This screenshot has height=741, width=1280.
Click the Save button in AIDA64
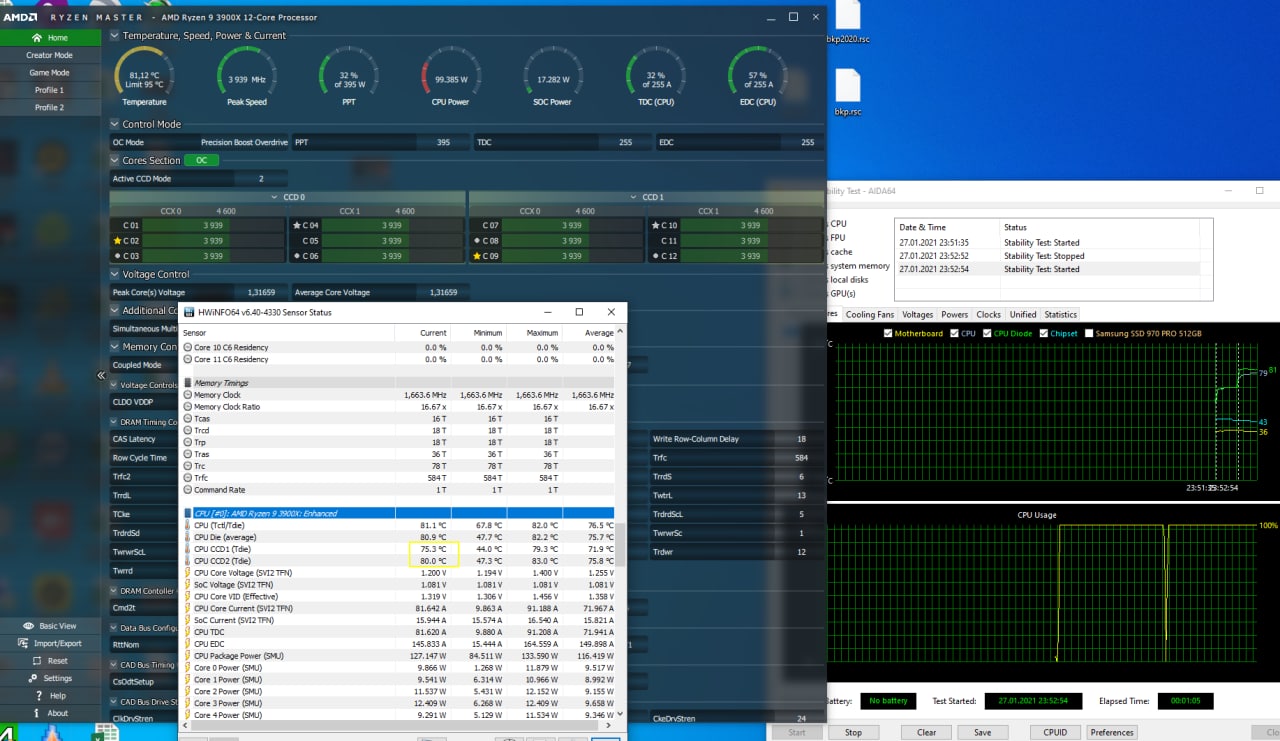point(983,732)
